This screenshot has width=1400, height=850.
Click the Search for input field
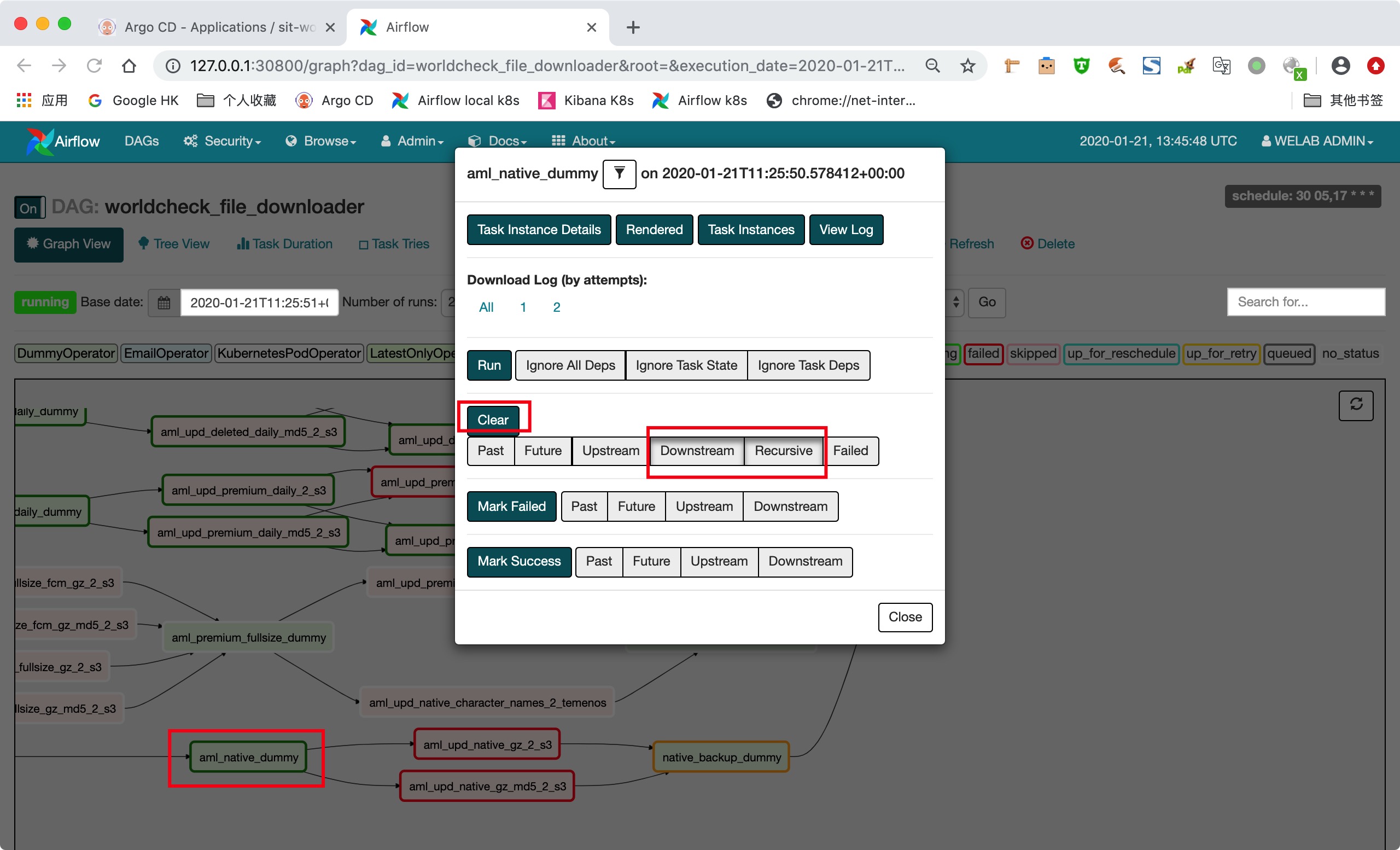point(1305,302)
